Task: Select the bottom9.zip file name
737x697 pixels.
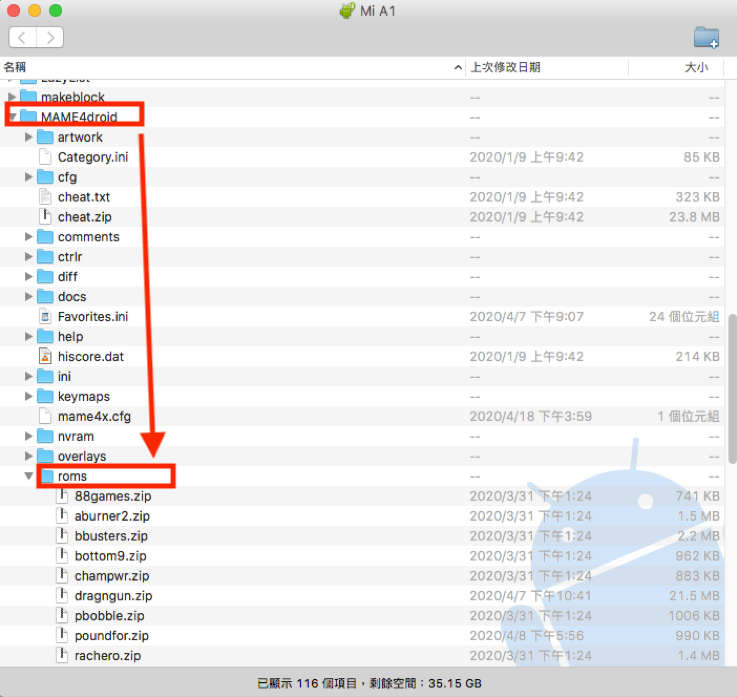Action: click(110, 556)
